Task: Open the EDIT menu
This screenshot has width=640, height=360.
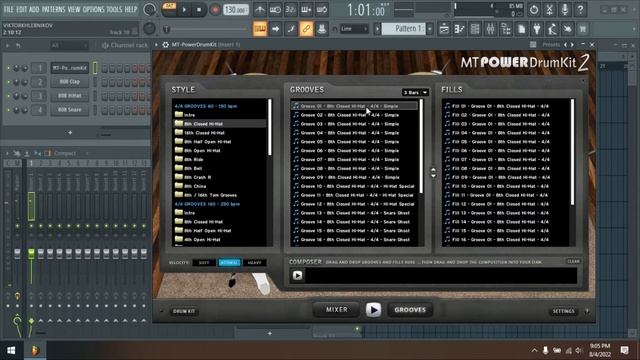Action: [21, 9]
